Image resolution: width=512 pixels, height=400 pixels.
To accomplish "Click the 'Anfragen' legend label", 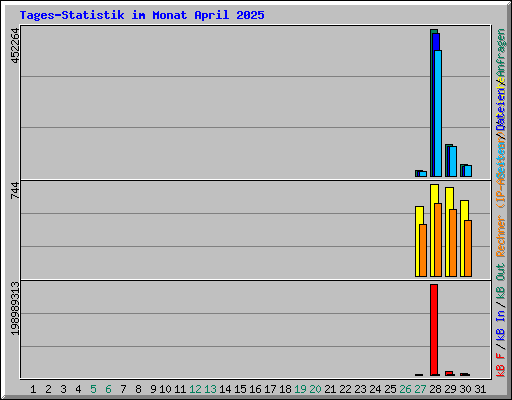I will point(501,53).
